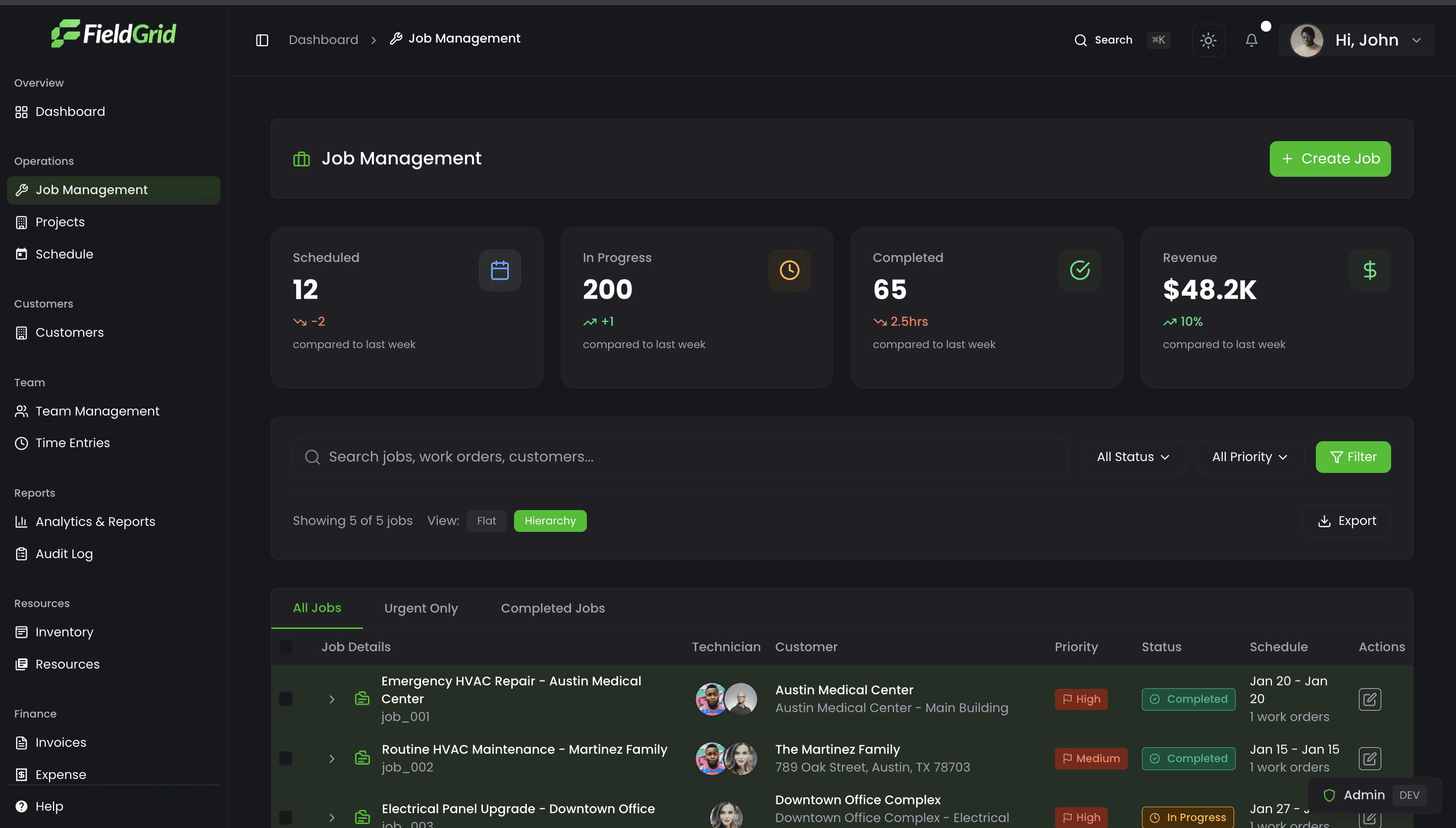Edit the Emergency HVAC Repair job
Viewport: 1456px width, 828px height.
pos(1370,699)
